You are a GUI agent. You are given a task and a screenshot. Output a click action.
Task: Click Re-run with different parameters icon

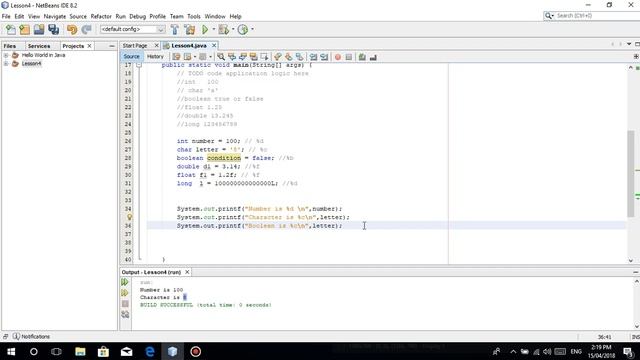pyautogui.click(x=125, y=293)
